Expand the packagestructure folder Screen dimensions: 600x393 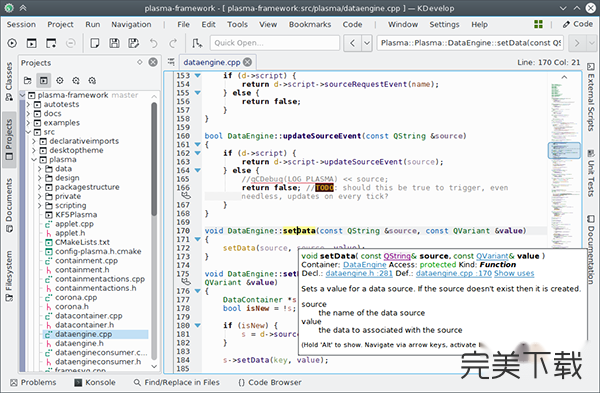(40, 187)
